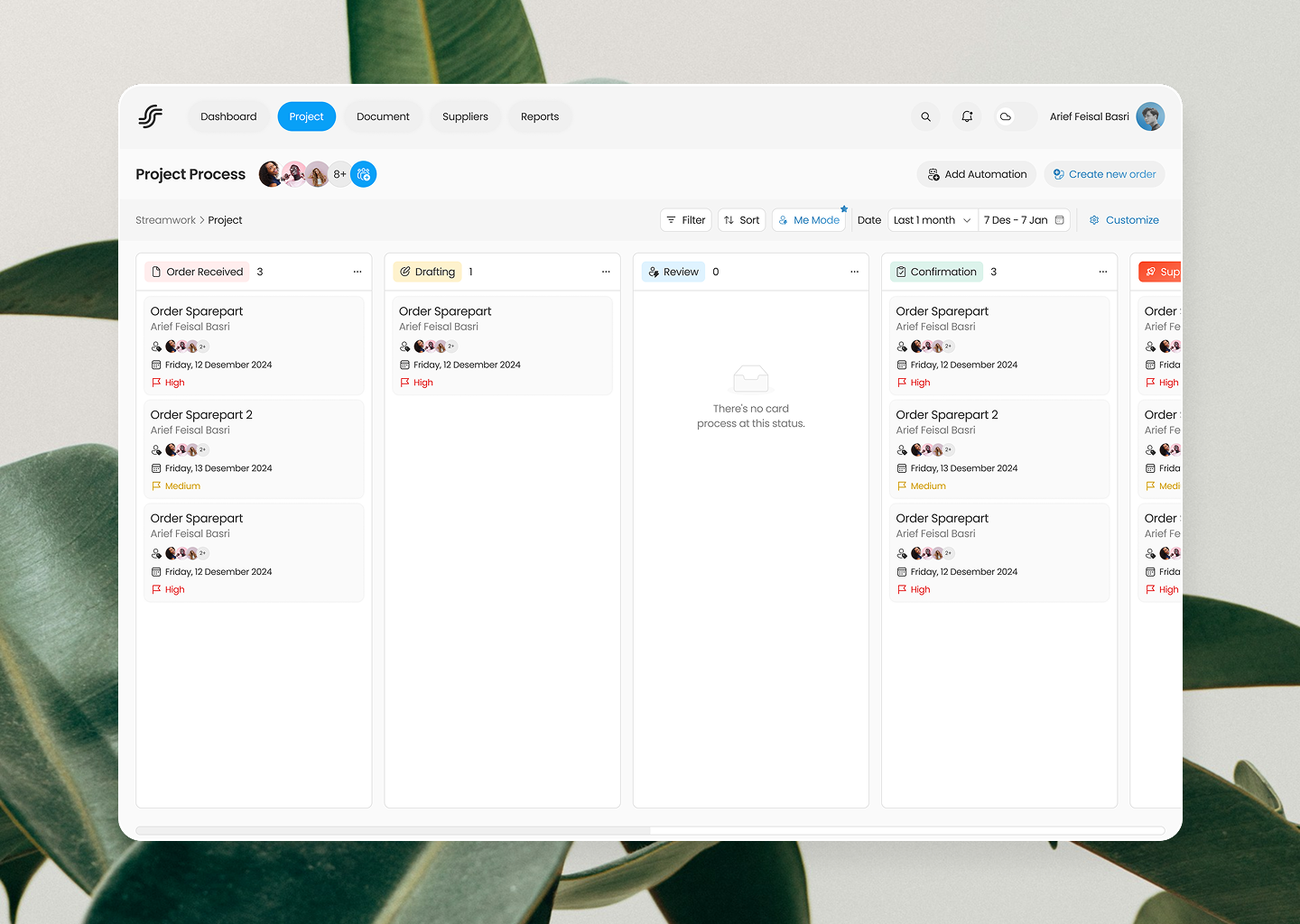Click Drafting status label

pos(427,272)
